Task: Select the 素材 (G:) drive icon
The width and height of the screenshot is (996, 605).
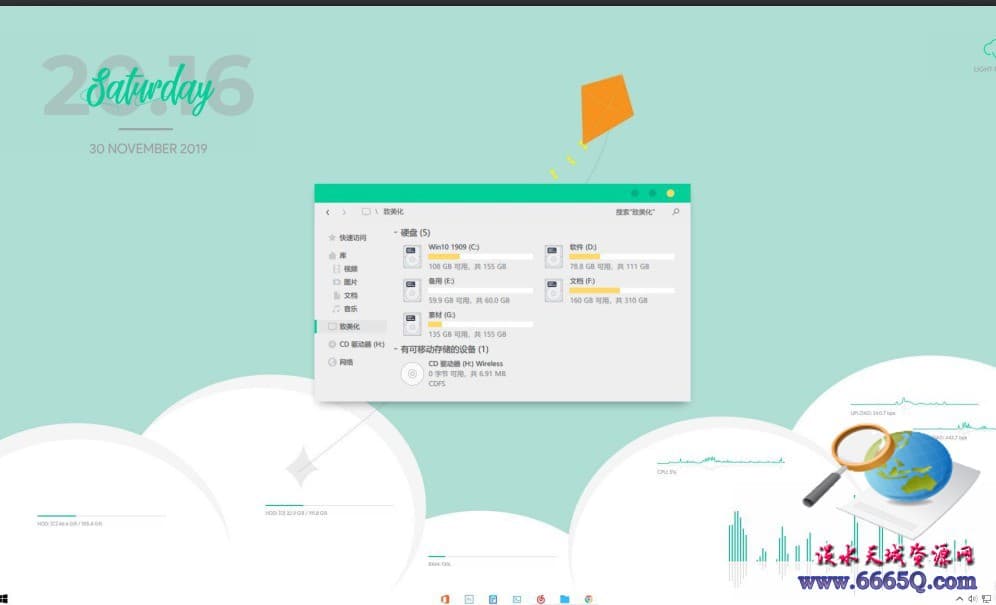Action: pyautogui.click(x=412, y=324)
